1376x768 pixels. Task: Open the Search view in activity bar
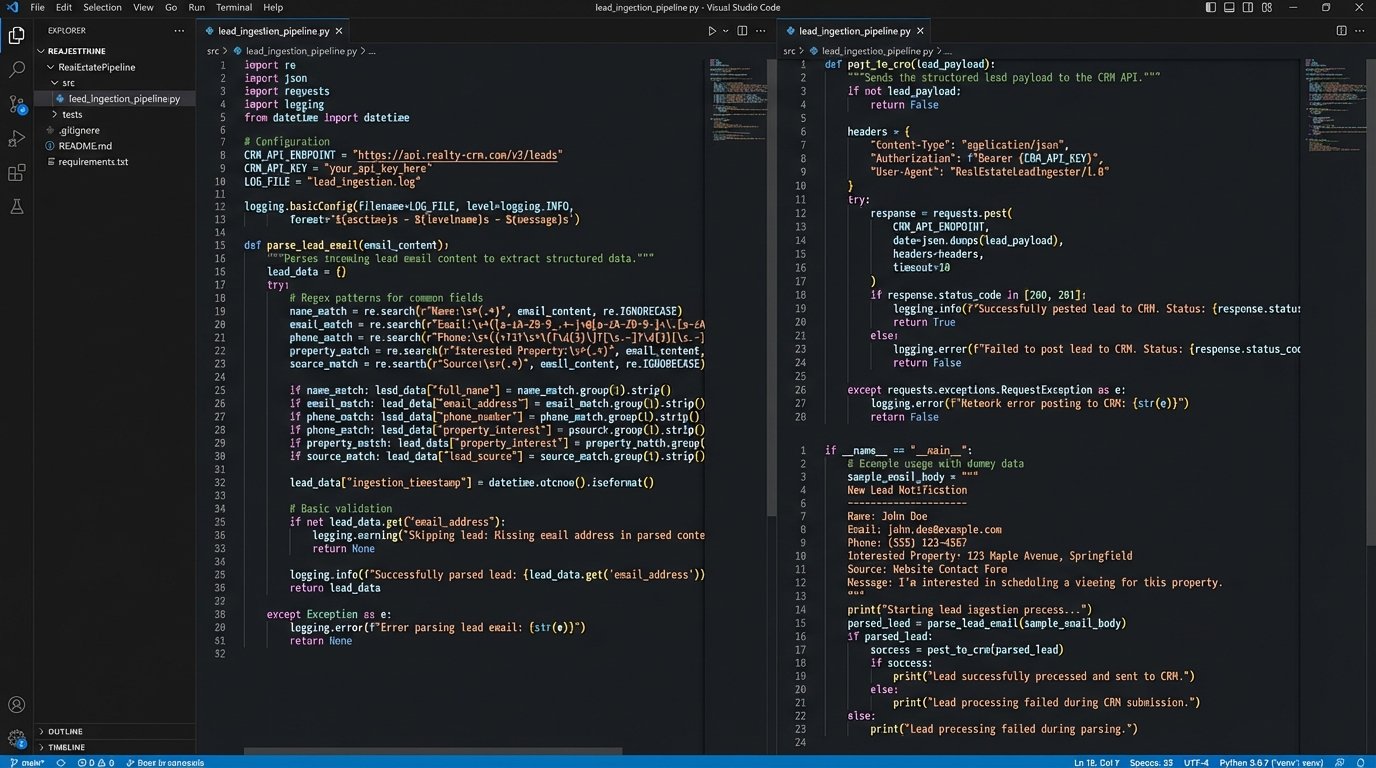pos(17,70)
